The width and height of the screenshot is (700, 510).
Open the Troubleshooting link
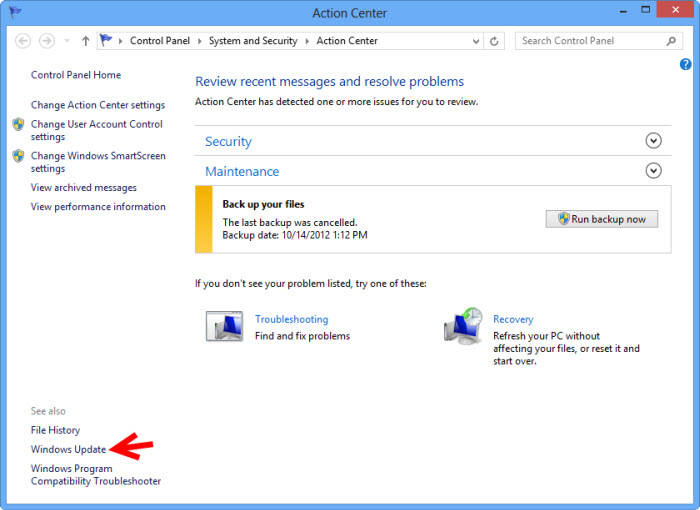(292, 319)
